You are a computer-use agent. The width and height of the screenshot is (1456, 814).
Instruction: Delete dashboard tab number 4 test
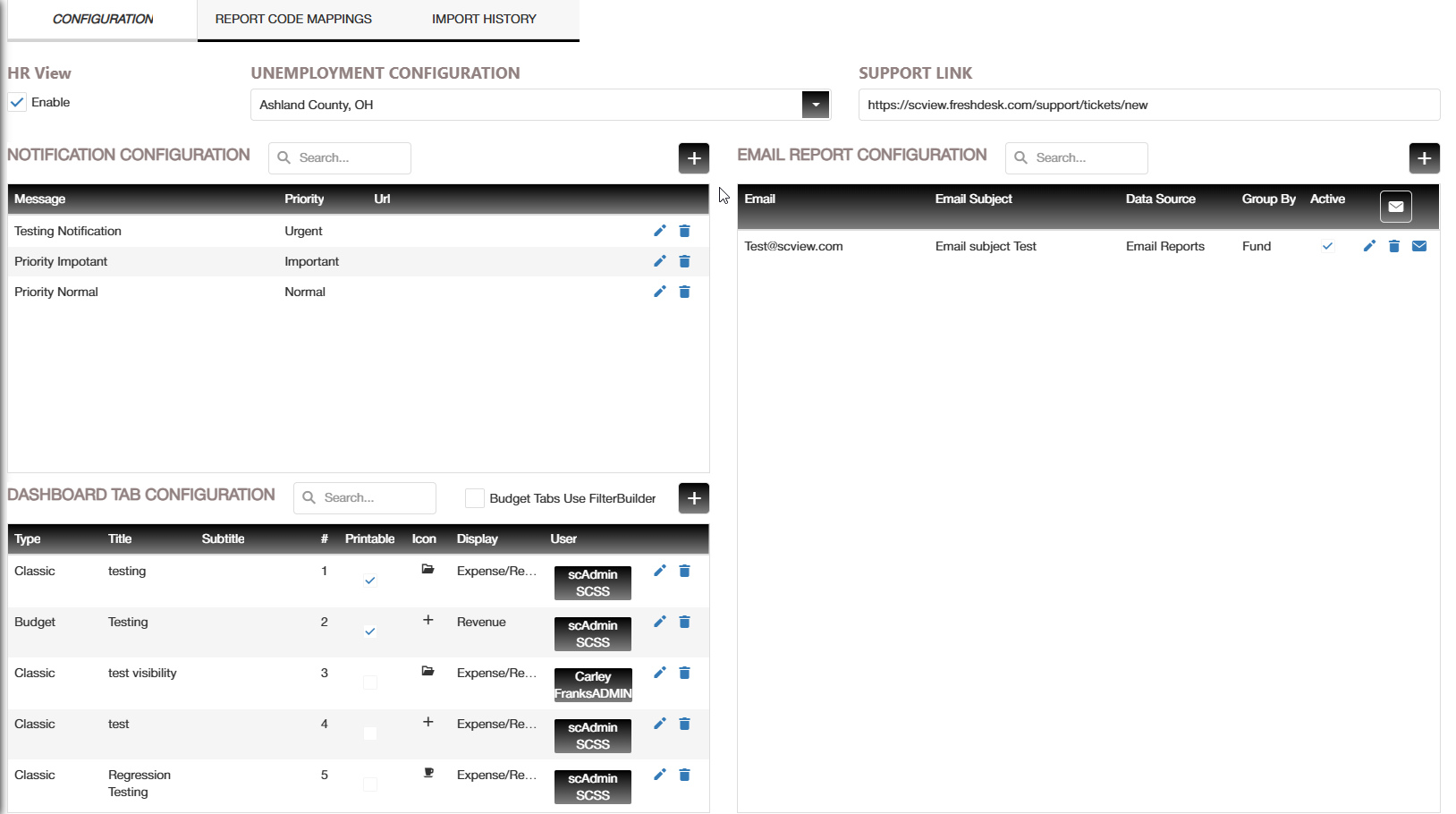[x=685, y=724]
